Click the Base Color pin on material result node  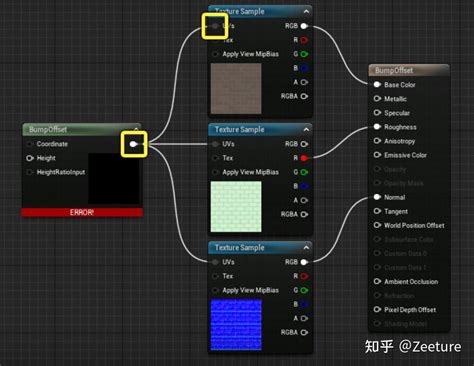(x=377, y=85)
